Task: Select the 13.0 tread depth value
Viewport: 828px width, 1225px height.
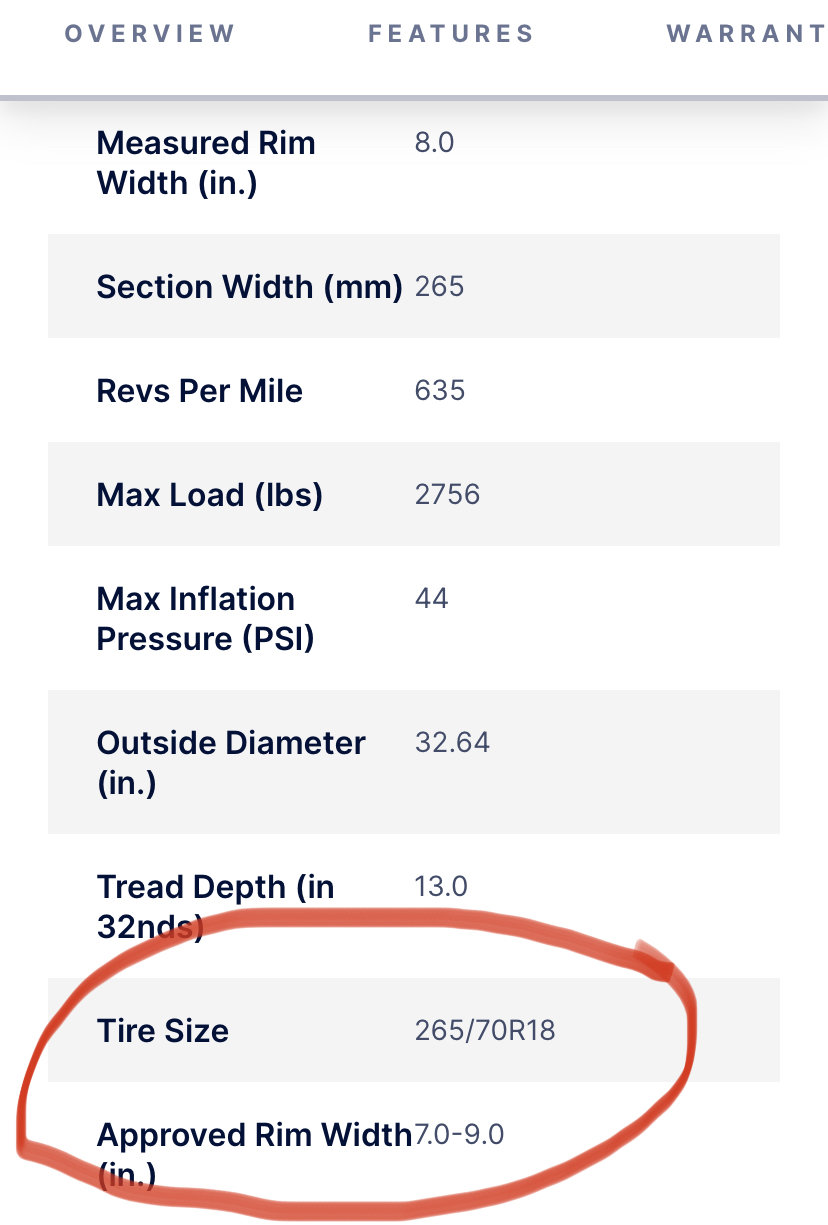Action: (x=441, y=887)
